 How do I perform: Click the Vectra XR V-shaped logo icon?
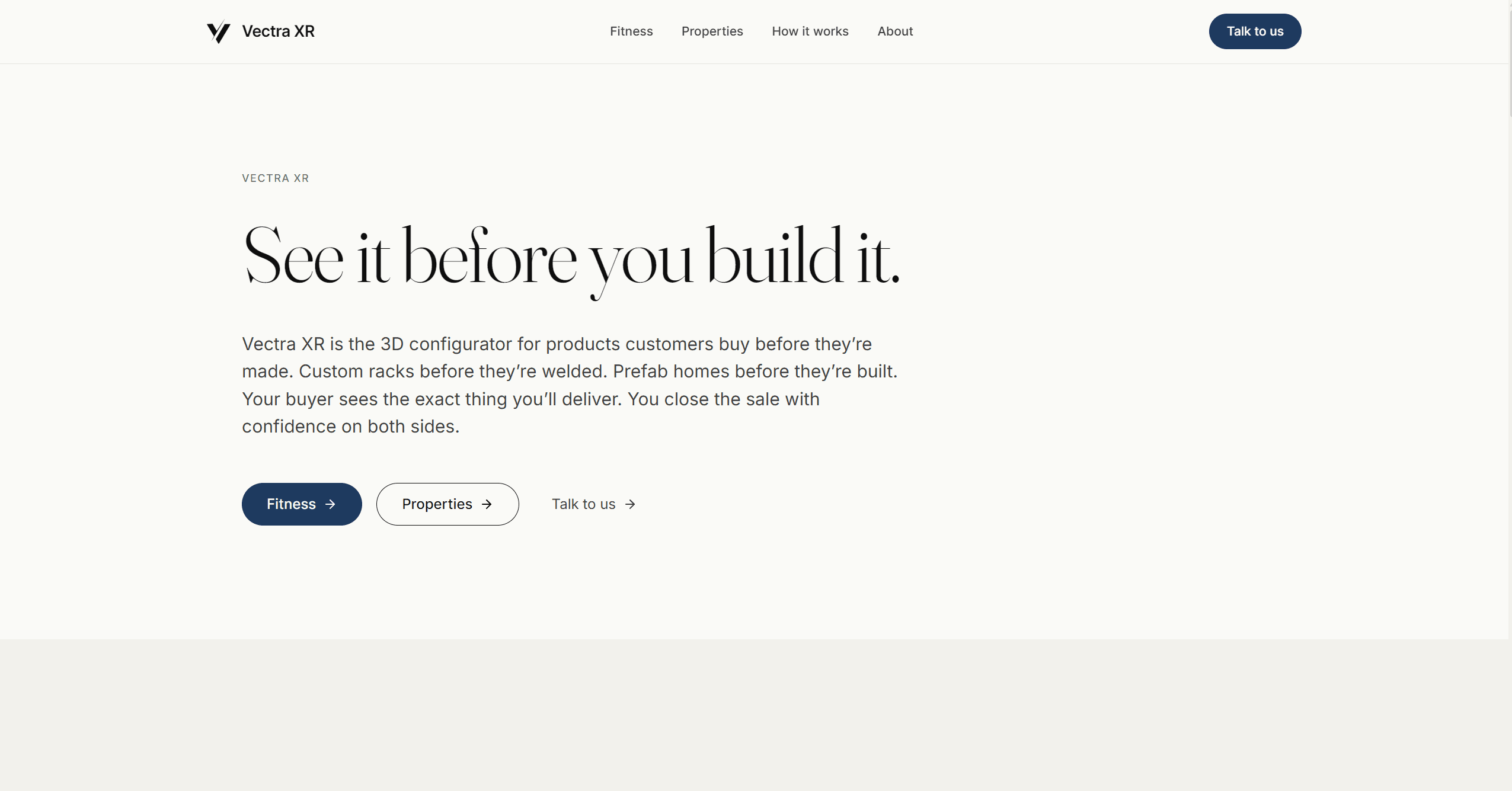(x=218, y=32)
